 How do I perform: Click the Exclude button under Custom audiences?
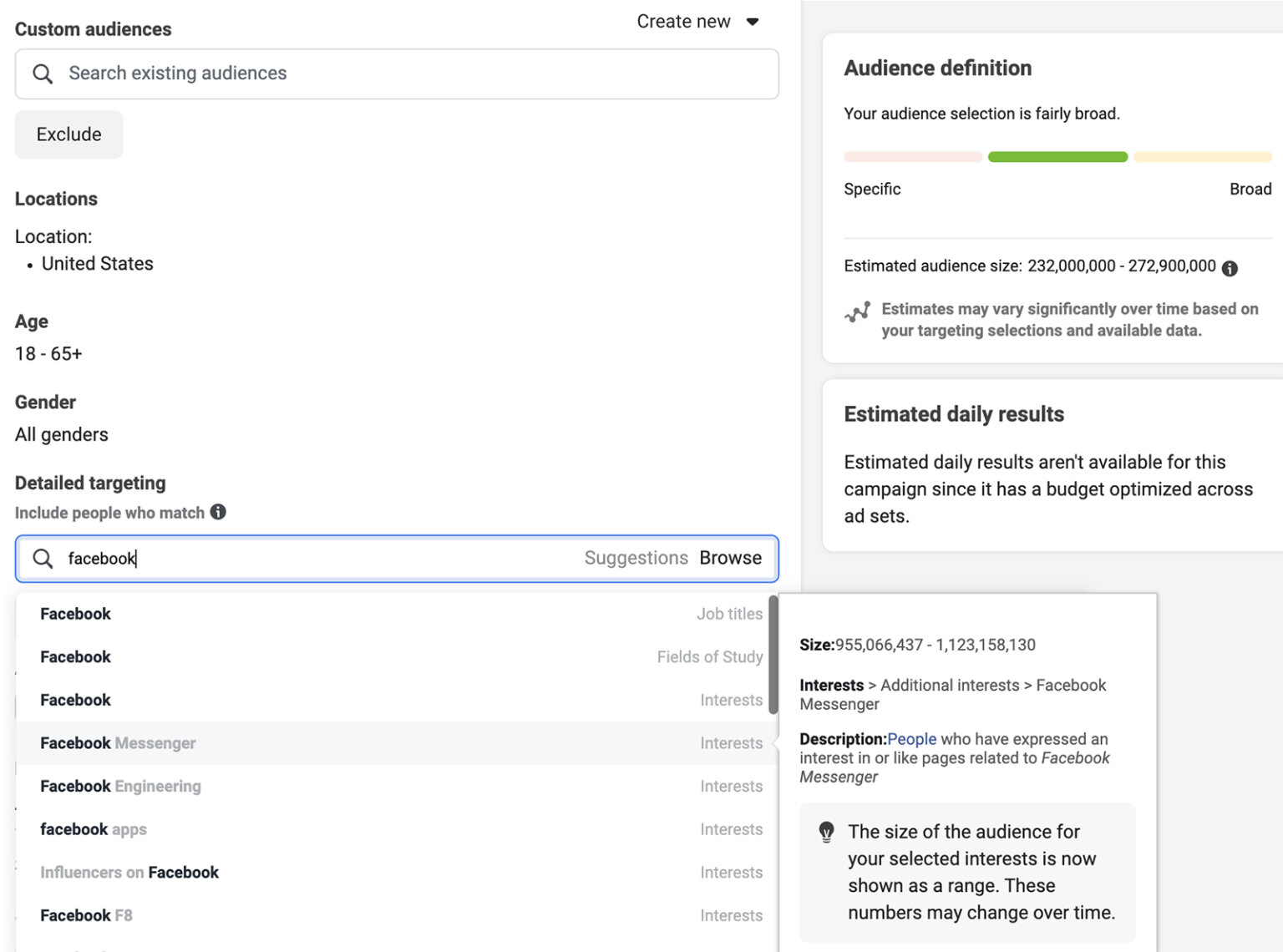pyautogui.click(x=68, y=134)
